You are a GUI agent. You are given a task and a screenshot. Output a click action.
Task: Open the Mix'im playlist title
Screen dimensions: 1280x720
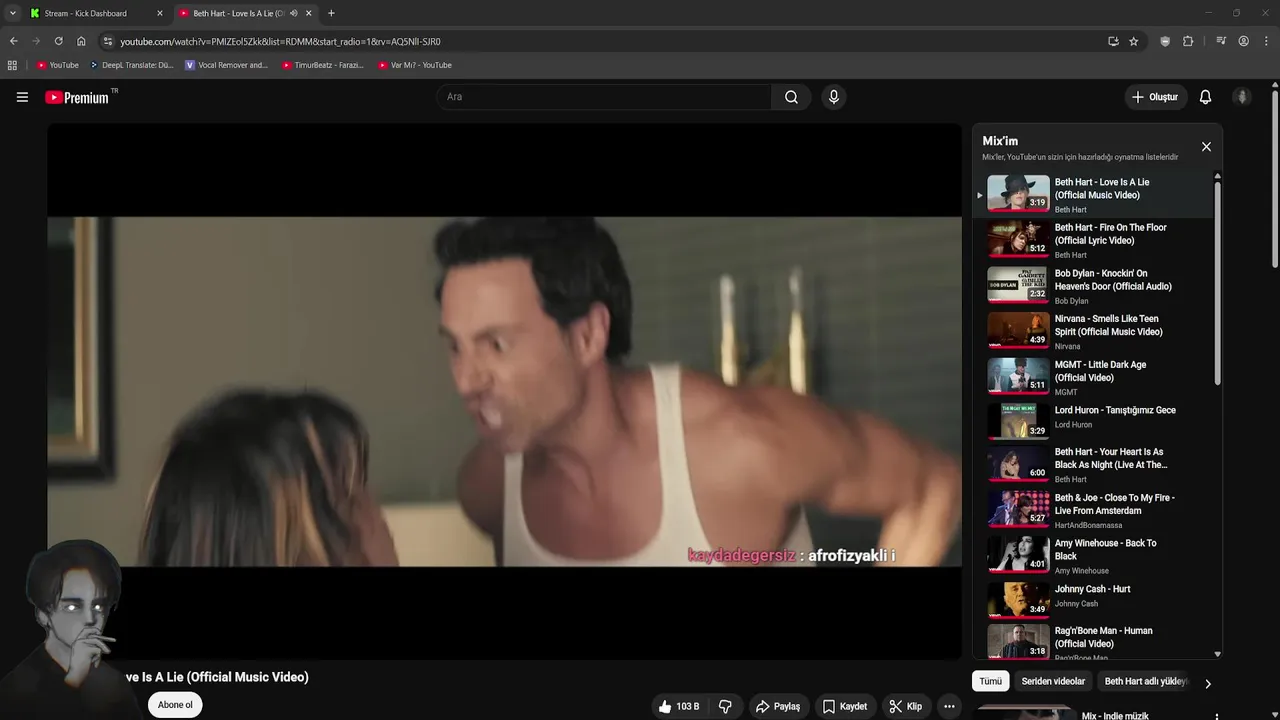coord(1000,141)
